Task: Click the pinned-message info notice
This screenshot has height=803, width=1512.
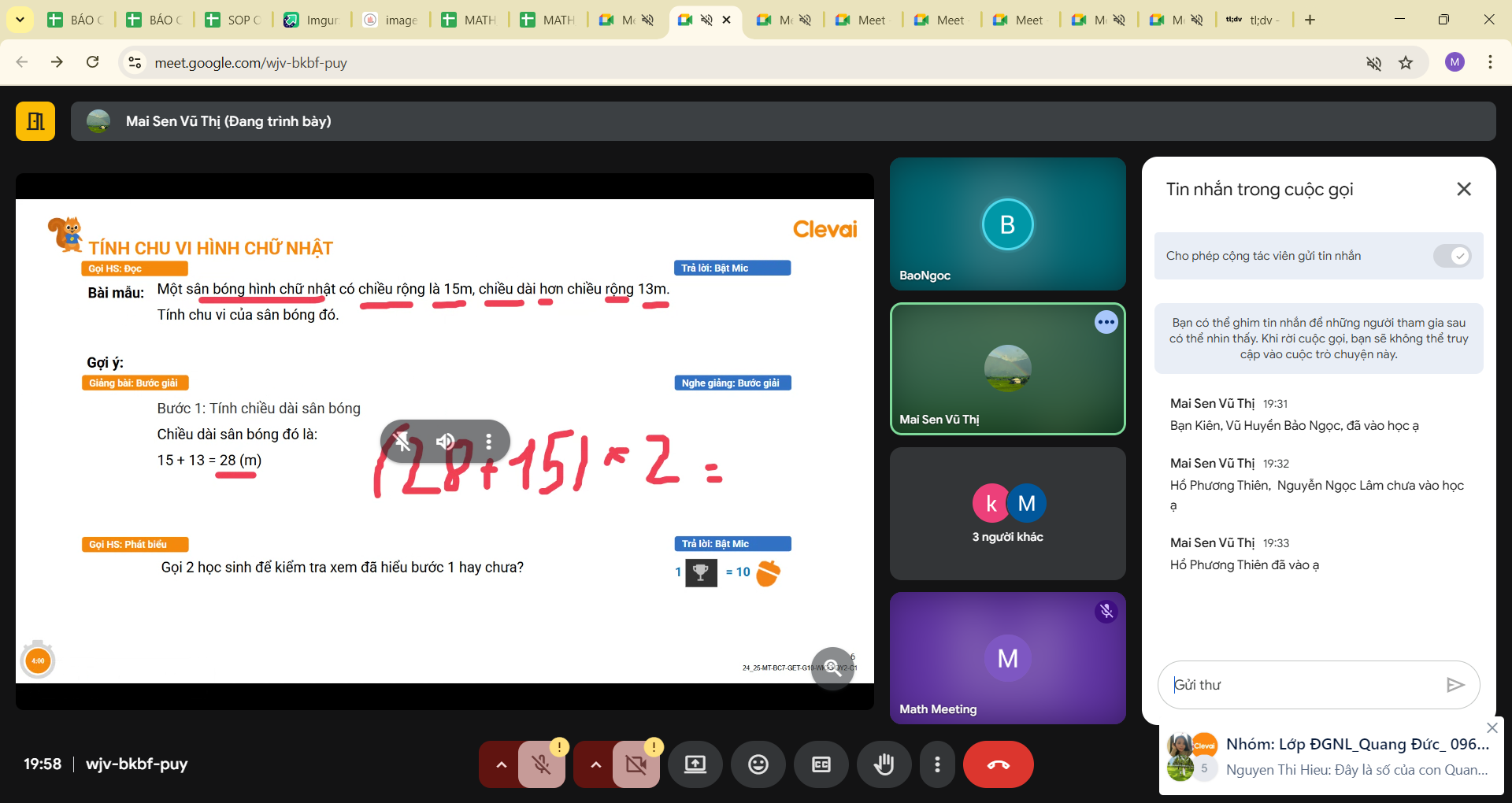Action: (x=1319, y=339)
